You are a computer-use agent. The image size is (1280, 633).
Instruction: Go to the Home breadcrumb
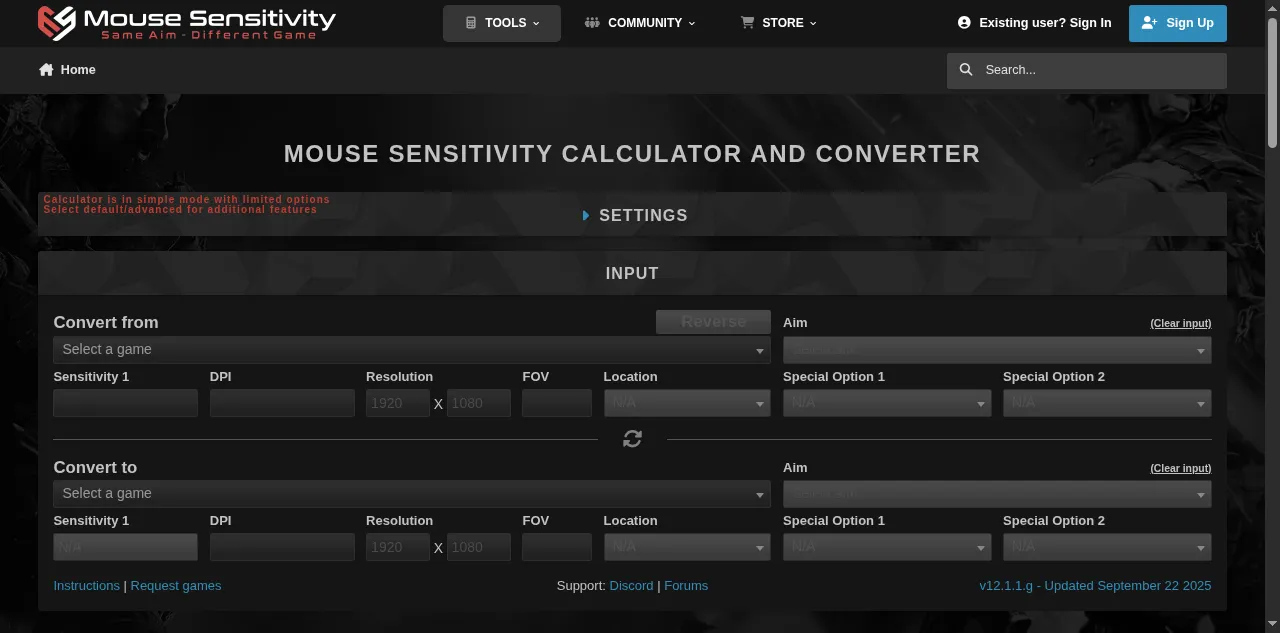[x=67, y=70]
